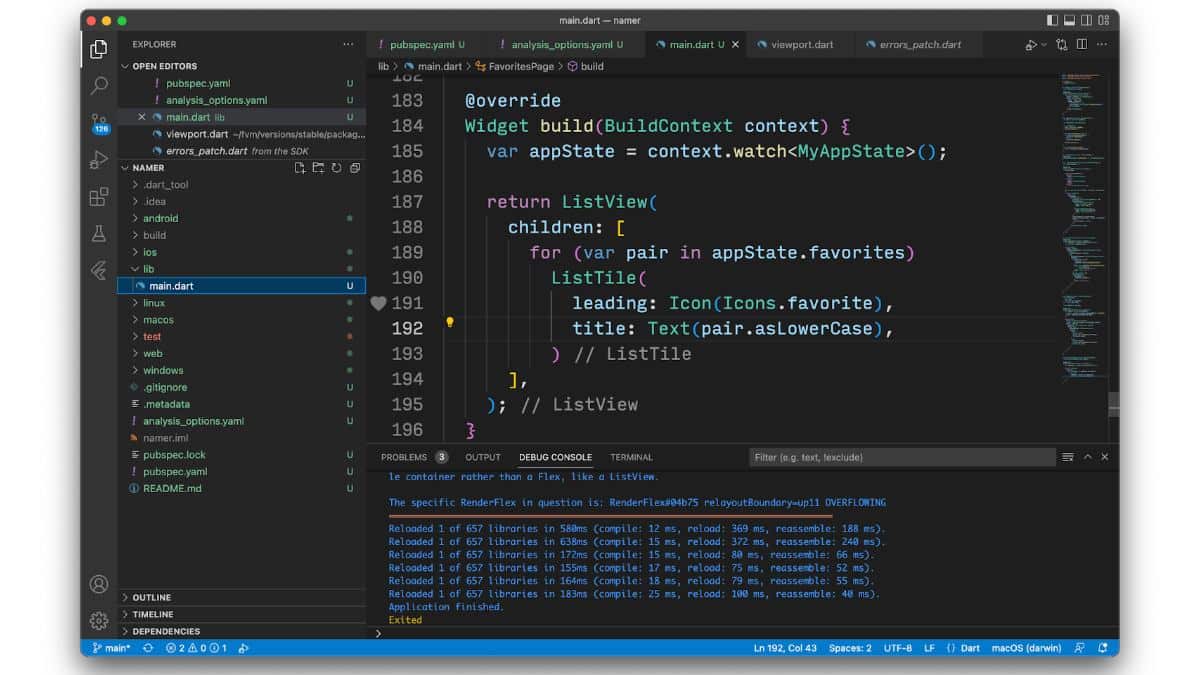Expand the TIMELINE section

[x=153, y=615]
